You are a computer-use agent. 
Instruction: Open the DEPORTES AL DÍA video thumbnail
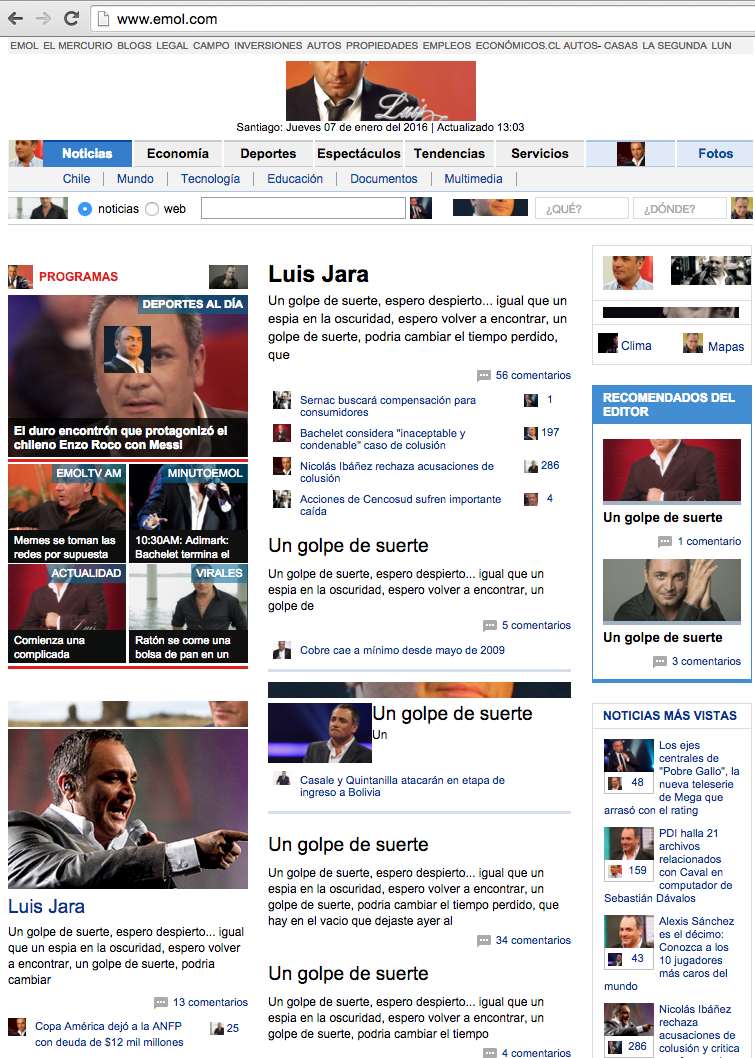[128, 376]
